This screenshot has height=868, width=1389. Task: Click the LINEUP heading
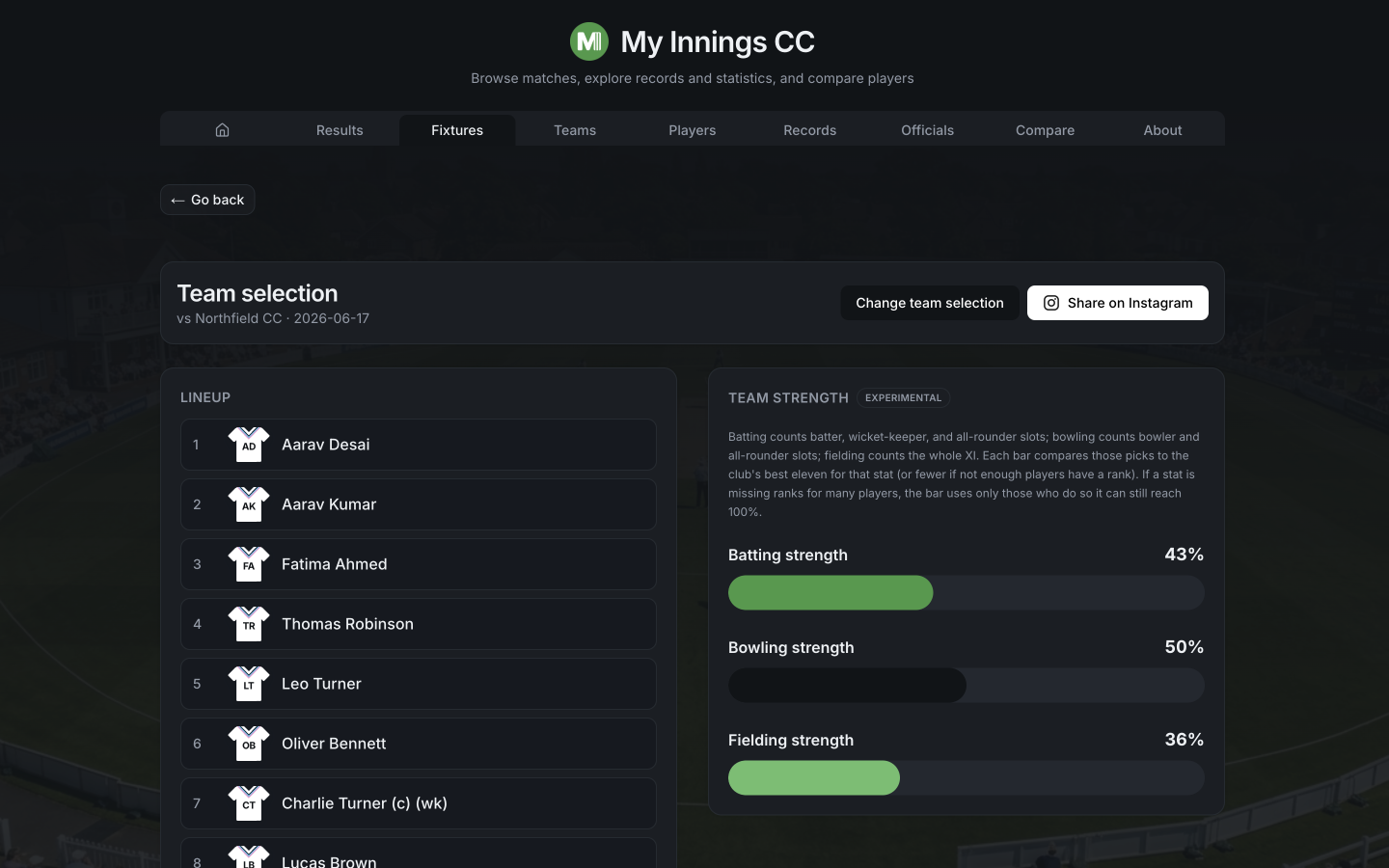[x=205, y=397]
